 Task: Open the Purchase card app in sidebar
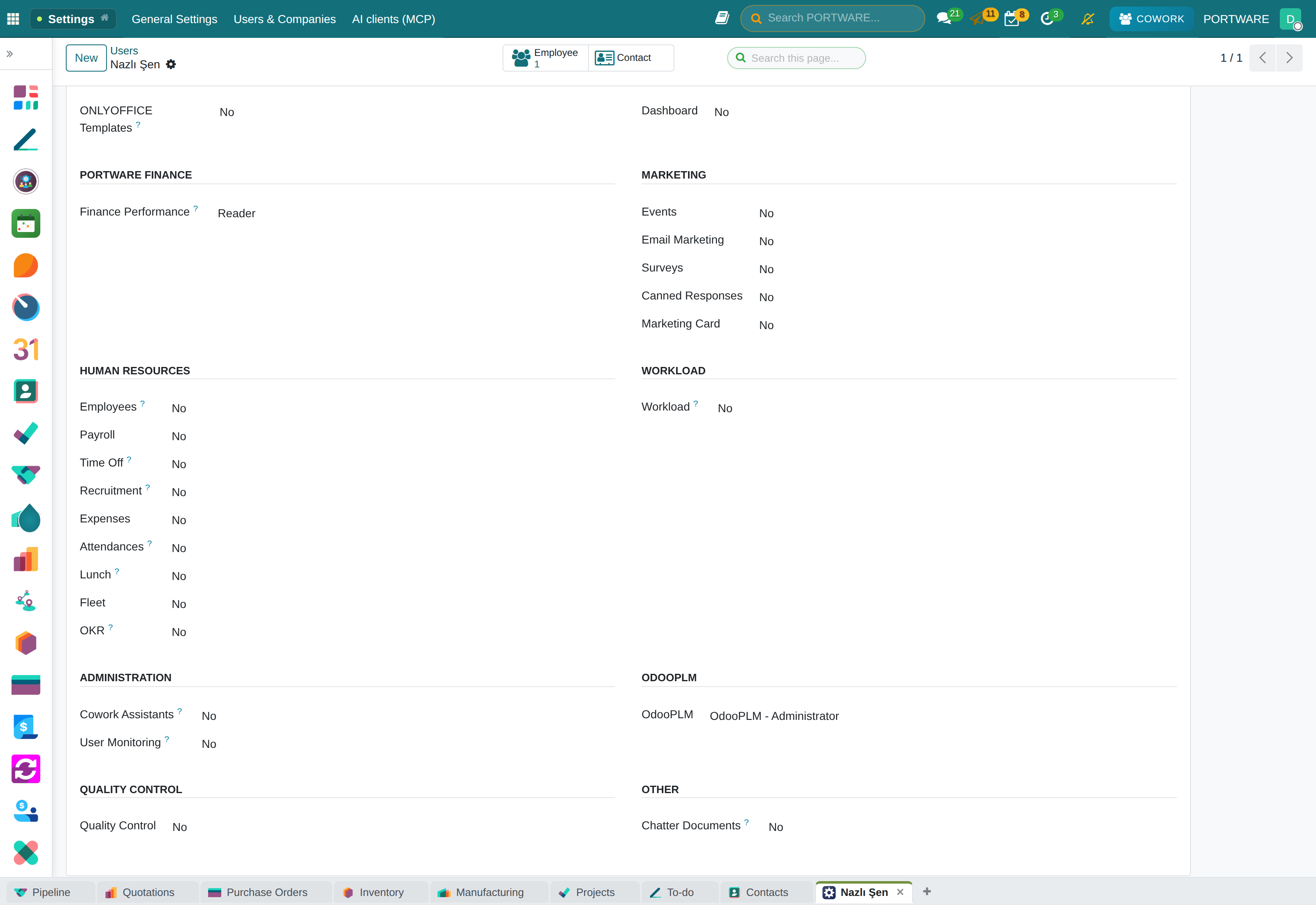point(25,685)
